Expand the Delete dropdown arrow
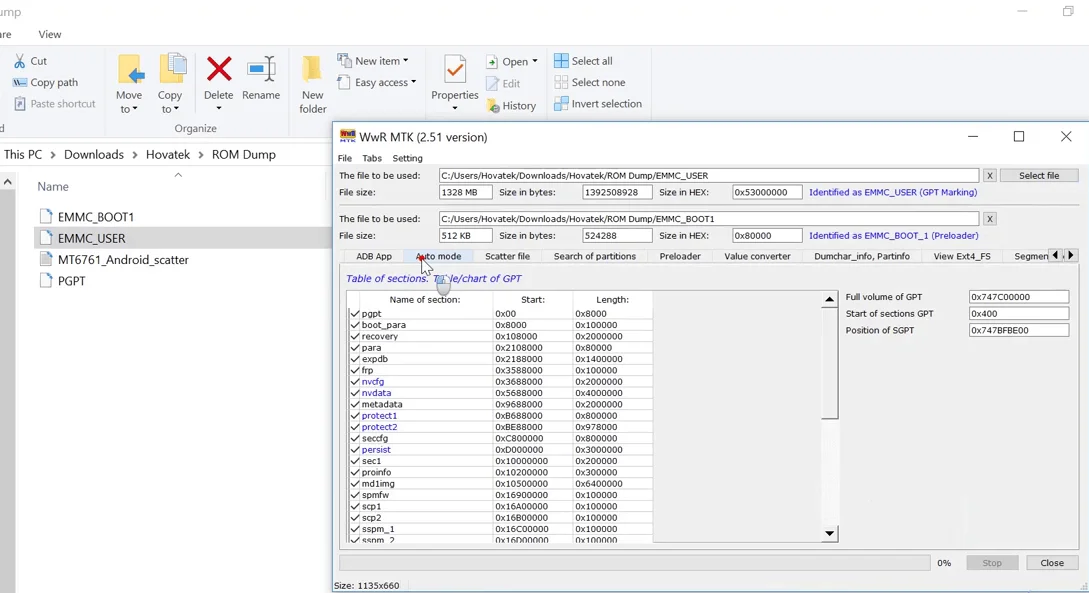This screenshot has height=593, width=1089. (x=219, y=108)
